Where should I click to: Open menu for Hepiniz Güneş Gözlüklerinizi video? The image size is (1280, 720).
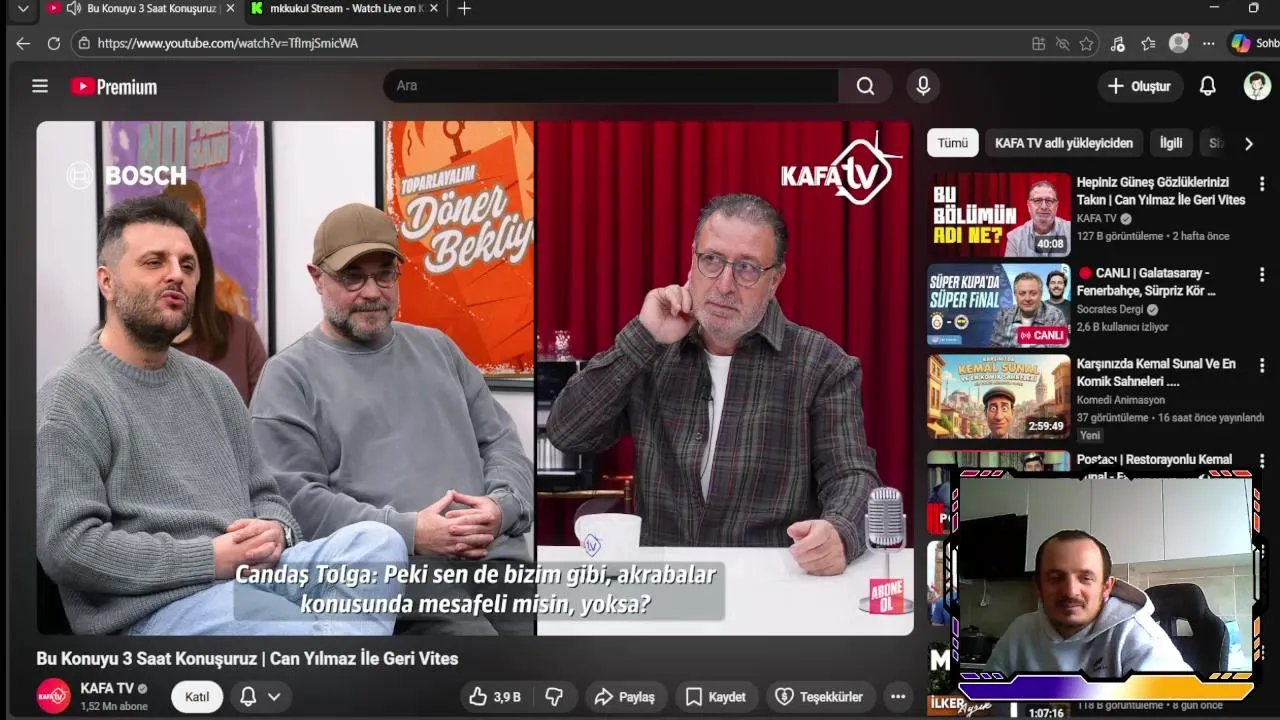[1262, 184]
